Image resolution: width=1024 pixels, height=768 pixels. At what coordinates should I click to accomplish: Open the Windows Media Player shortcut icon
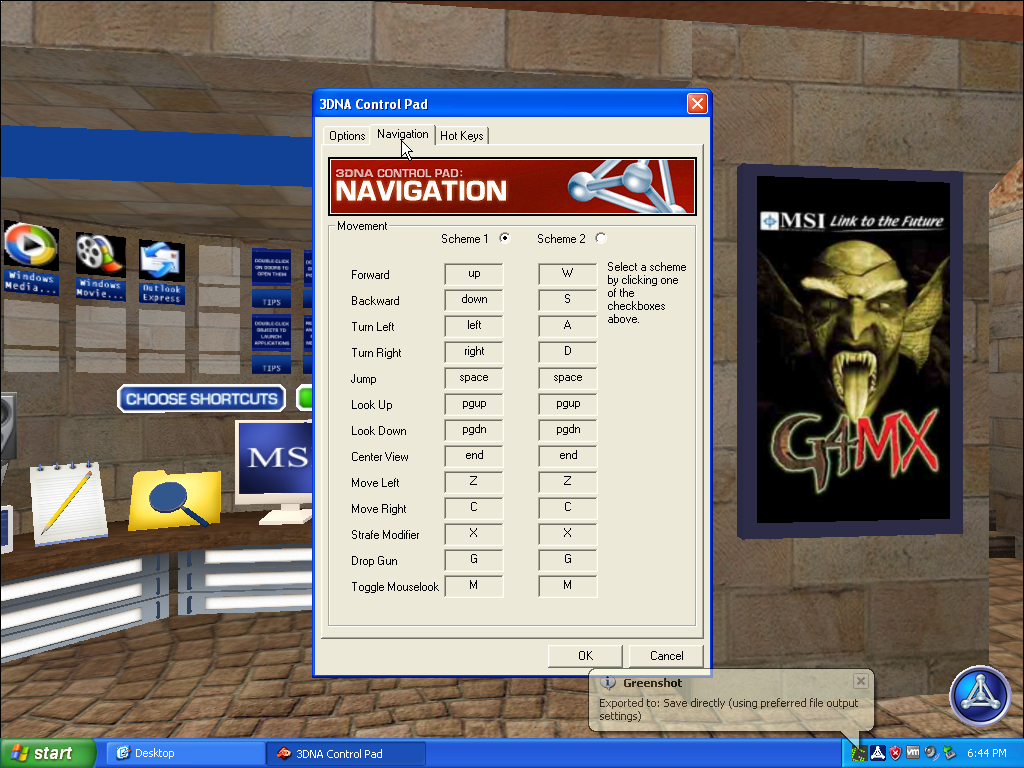31,246
